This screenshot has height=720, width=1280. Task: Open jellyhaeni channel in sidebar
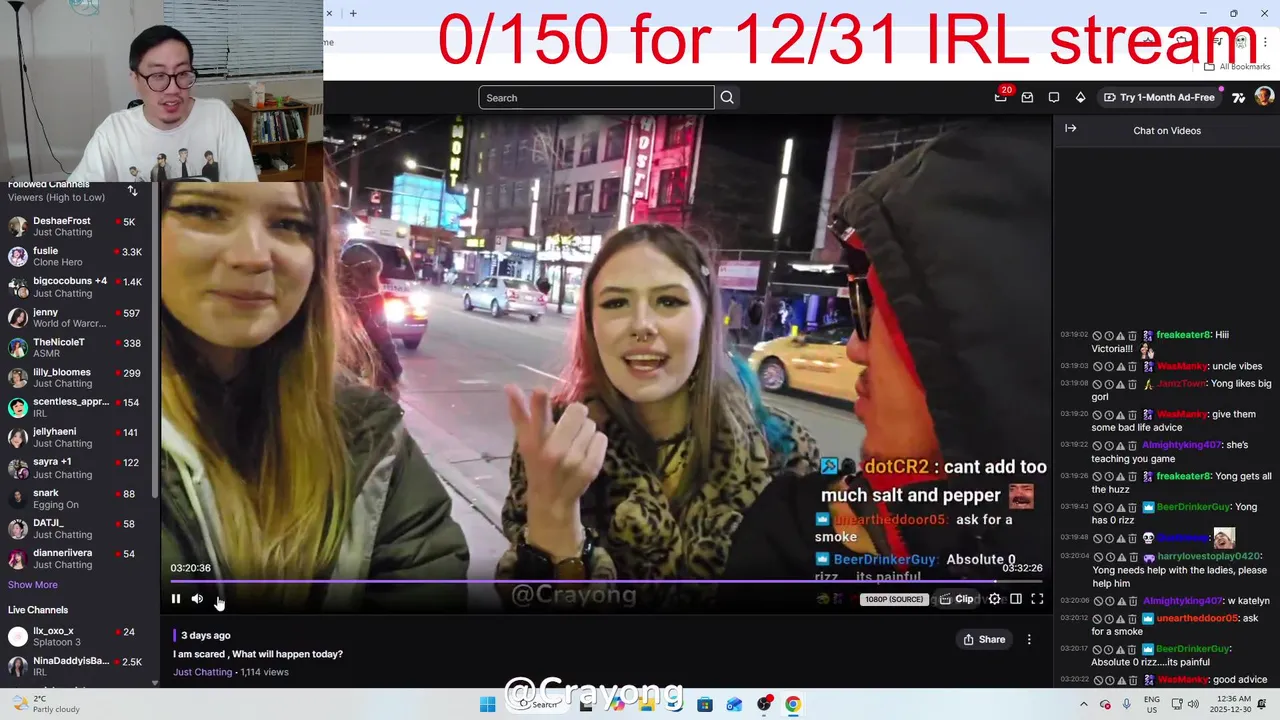pyautogui.click(x=76, y=437)
